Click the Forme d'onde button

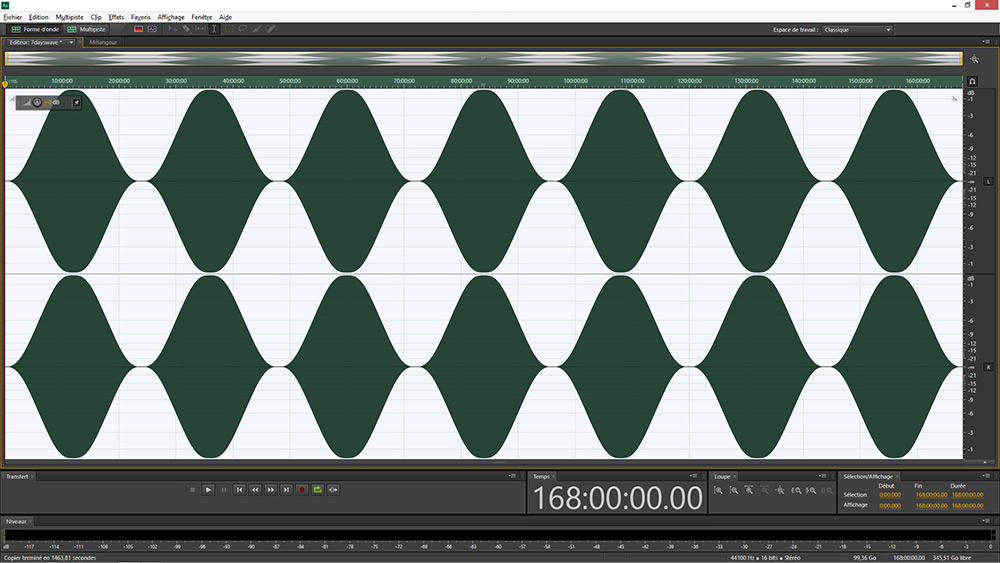coord(35,29)
